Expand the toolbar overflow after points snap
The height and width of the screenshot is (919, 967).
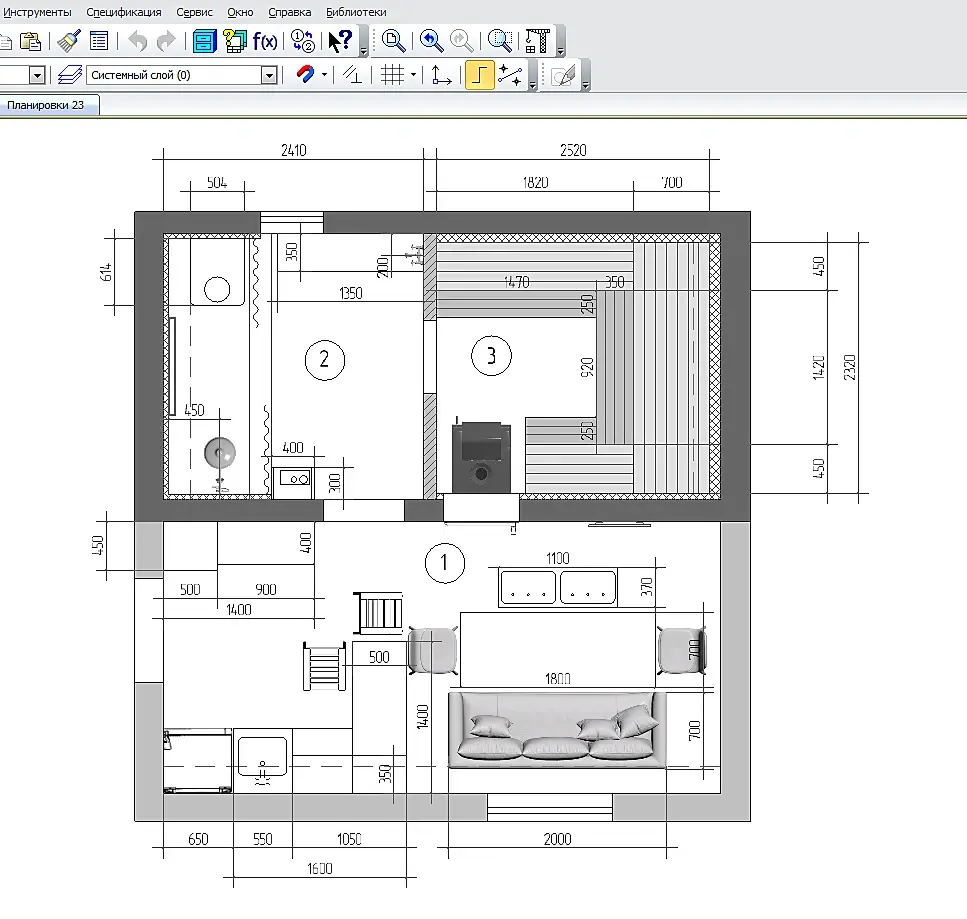tap(533, 85)
